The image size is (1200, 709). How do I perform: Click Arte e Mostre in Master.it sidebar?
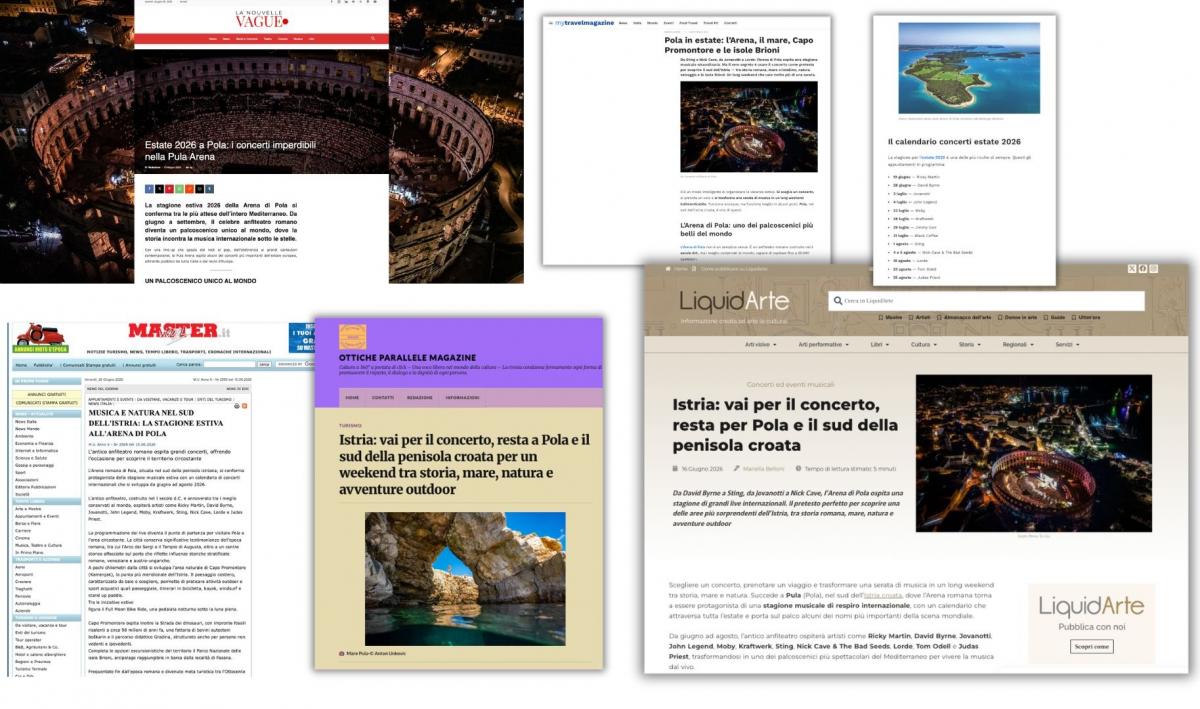28,508
